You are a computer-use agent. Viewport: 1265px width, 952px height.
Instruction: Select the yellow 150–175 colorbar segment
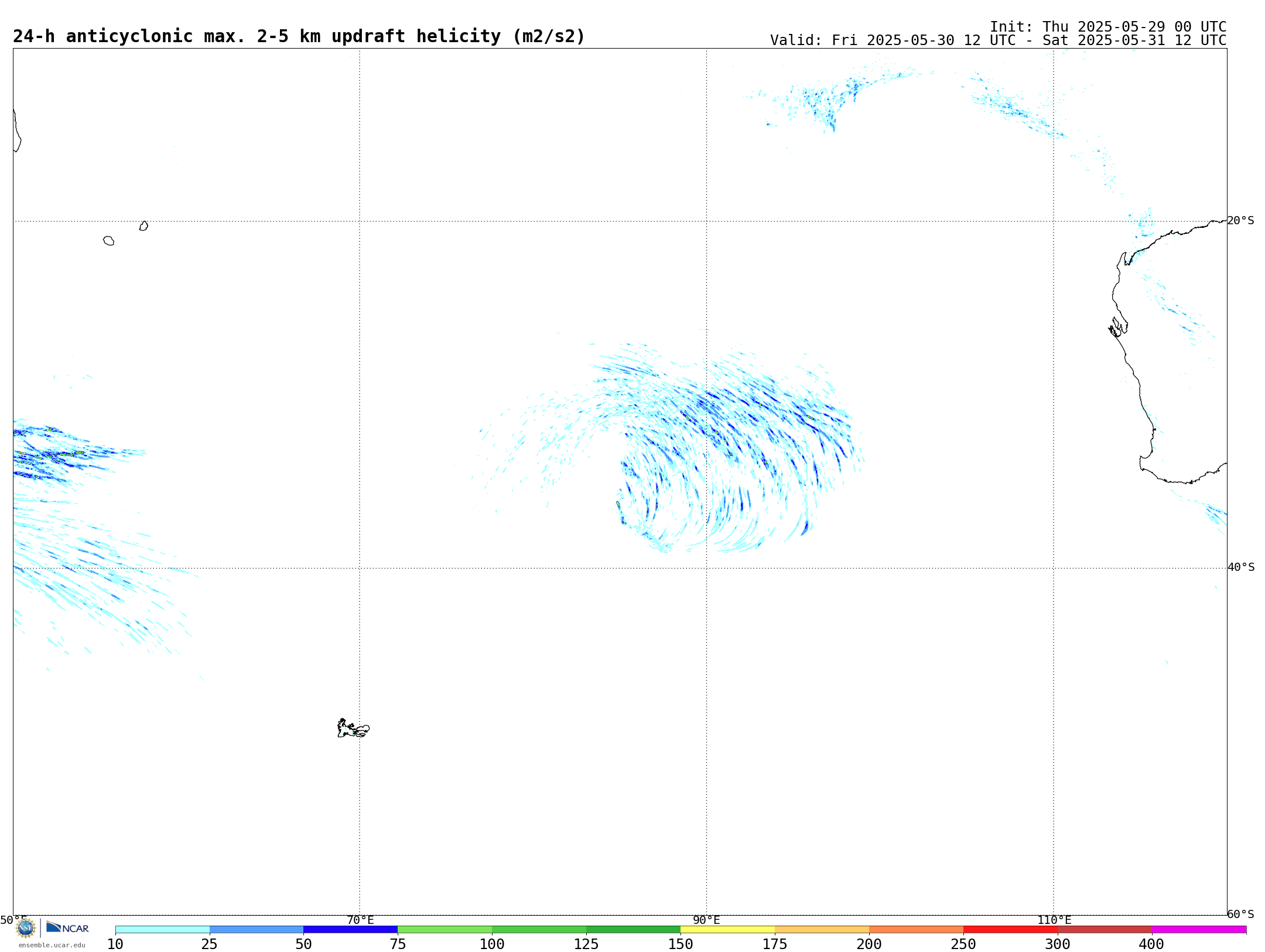(x=727, y=930)
